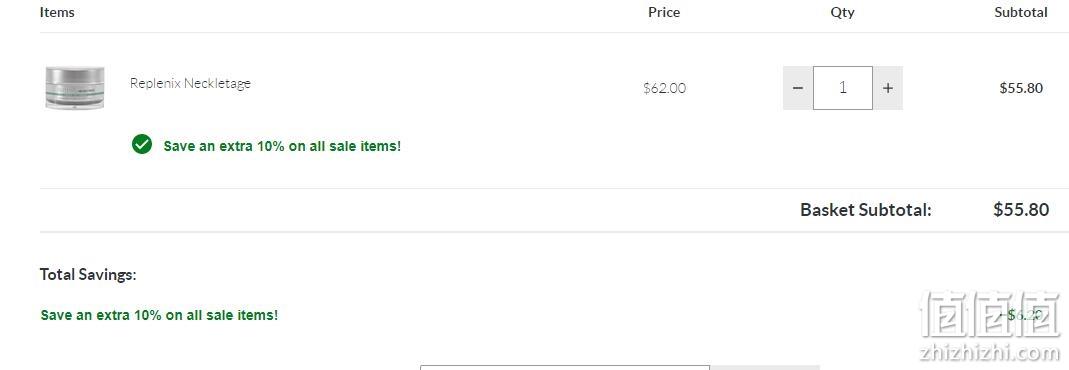This screenshot has width=1069, height=370.
Task: Click the $62.00 item price
Action: tap(665, 88)
